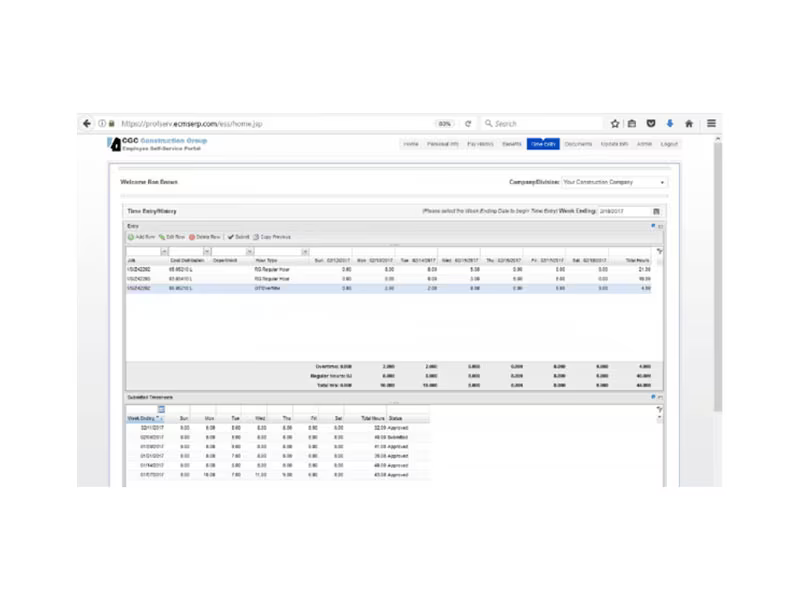Open the Pay History menu tab
This screenshot has width=800, height=600.
click(x=480, y=144)
